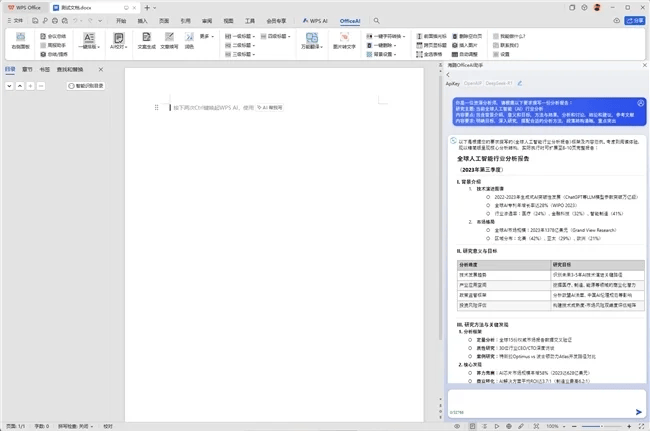Click the 润色 polish icon

click(x=189, y=41)
